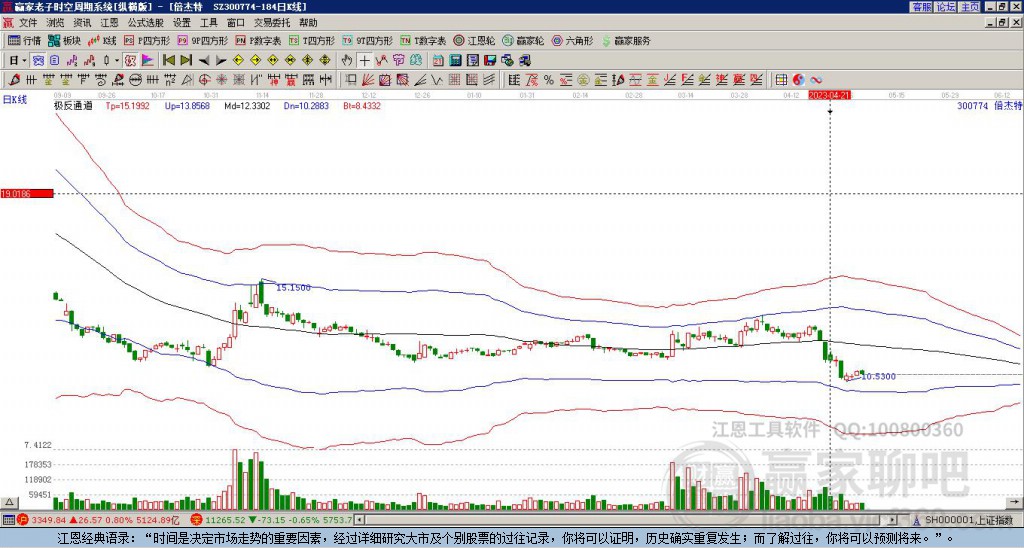This screenshot has width=1024, height=548.
Task: Click the 日K线 label at chart corner
Action: click(15, 99)
